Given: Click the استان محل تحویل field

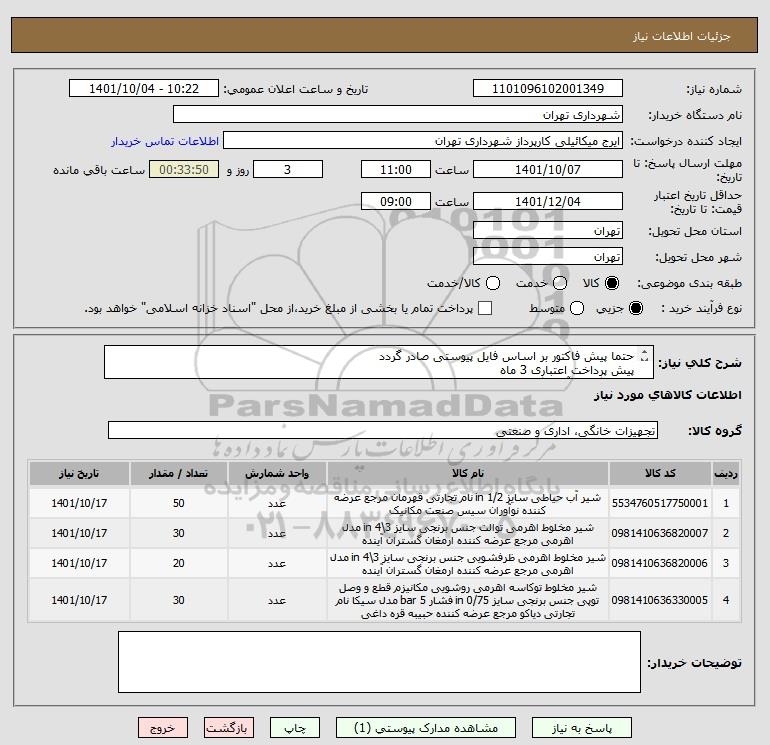Looking at the screenshot, I should pyautogui.click(x=548, y=230).
